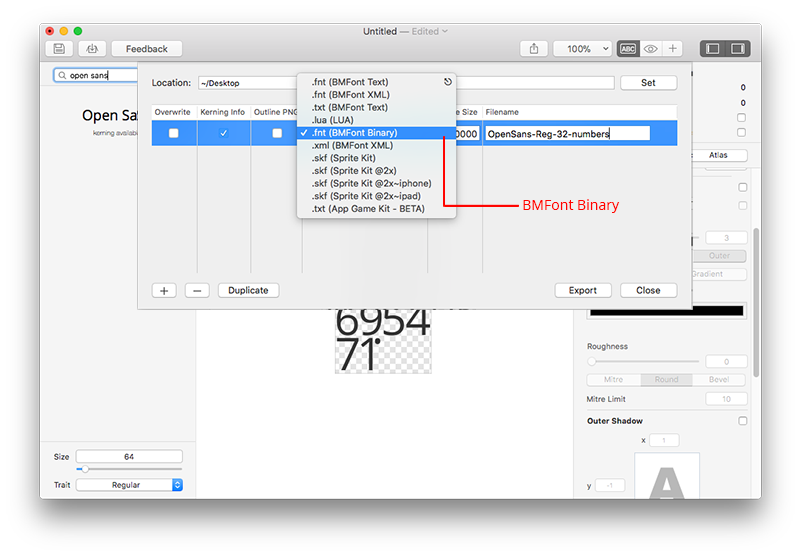Choose .skf (Sprite Kit @2x~ipad) format
Viewport: 800px width, 555px height.
point(365,196)
